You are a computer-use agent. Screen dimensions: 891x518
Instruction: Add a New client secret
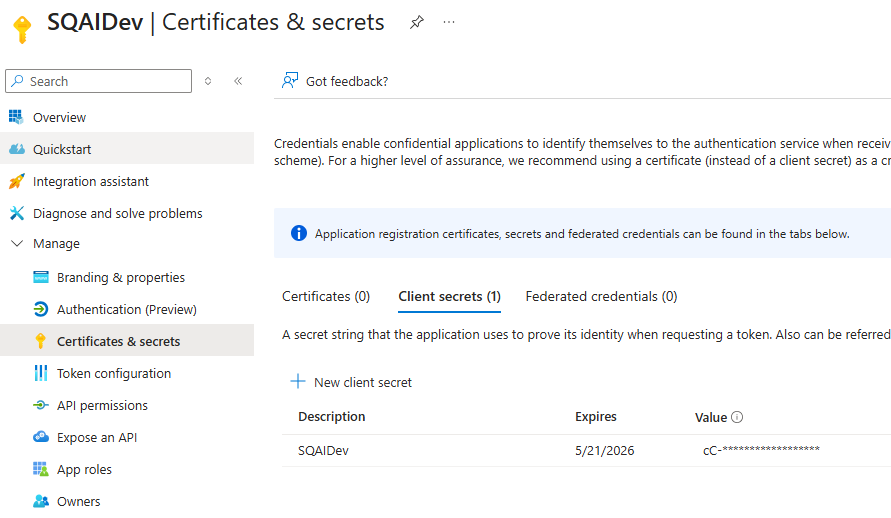tap(351, 382)
